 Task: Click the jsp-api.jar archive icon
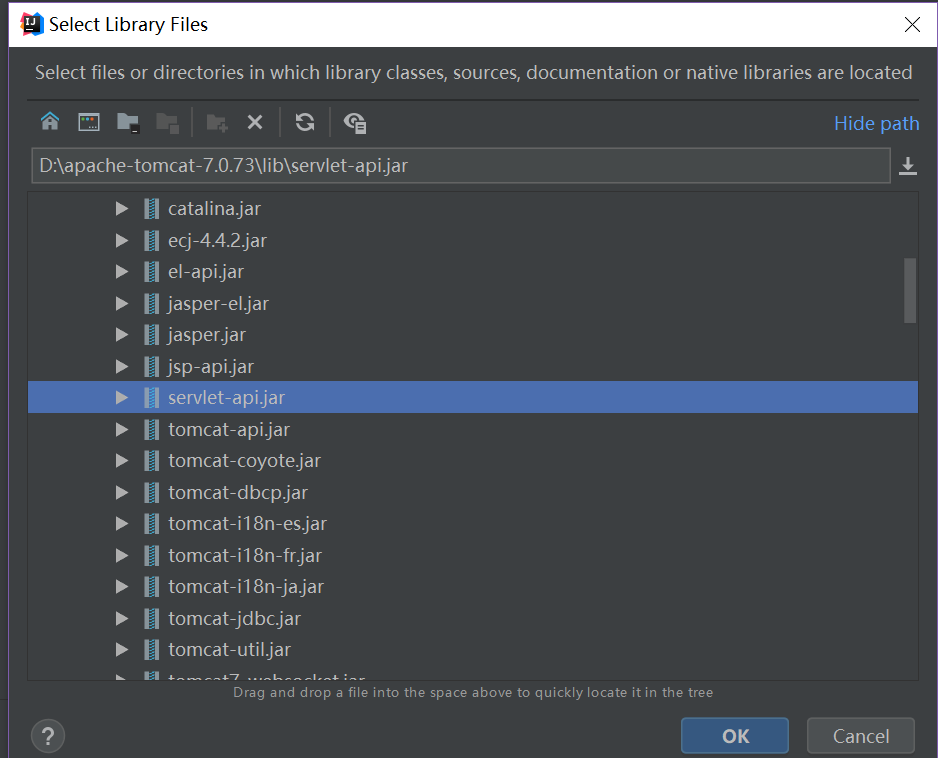click(152, 366)
